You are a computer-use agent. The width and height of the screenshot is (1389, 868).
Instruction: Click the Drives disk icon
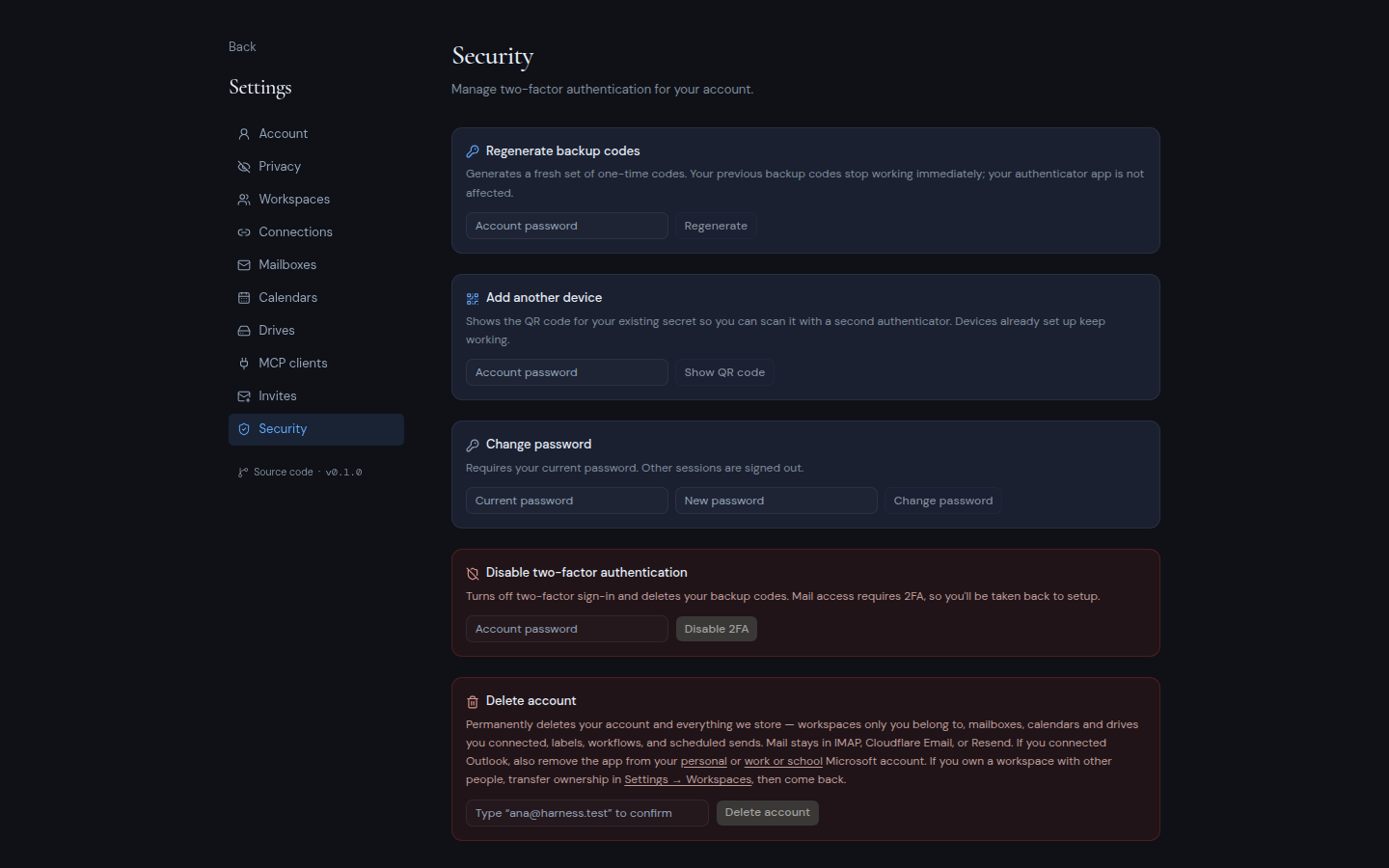pos(244,331)
